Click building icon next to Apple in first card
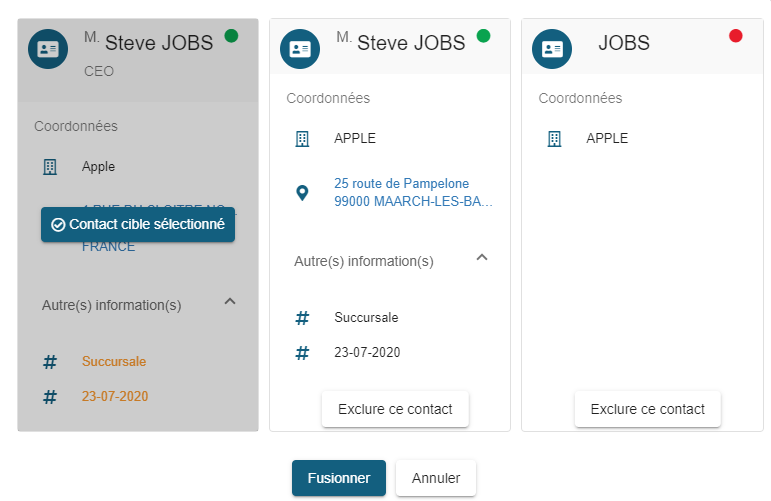This screenshot has width=771, height=501. tap(50, 167)
